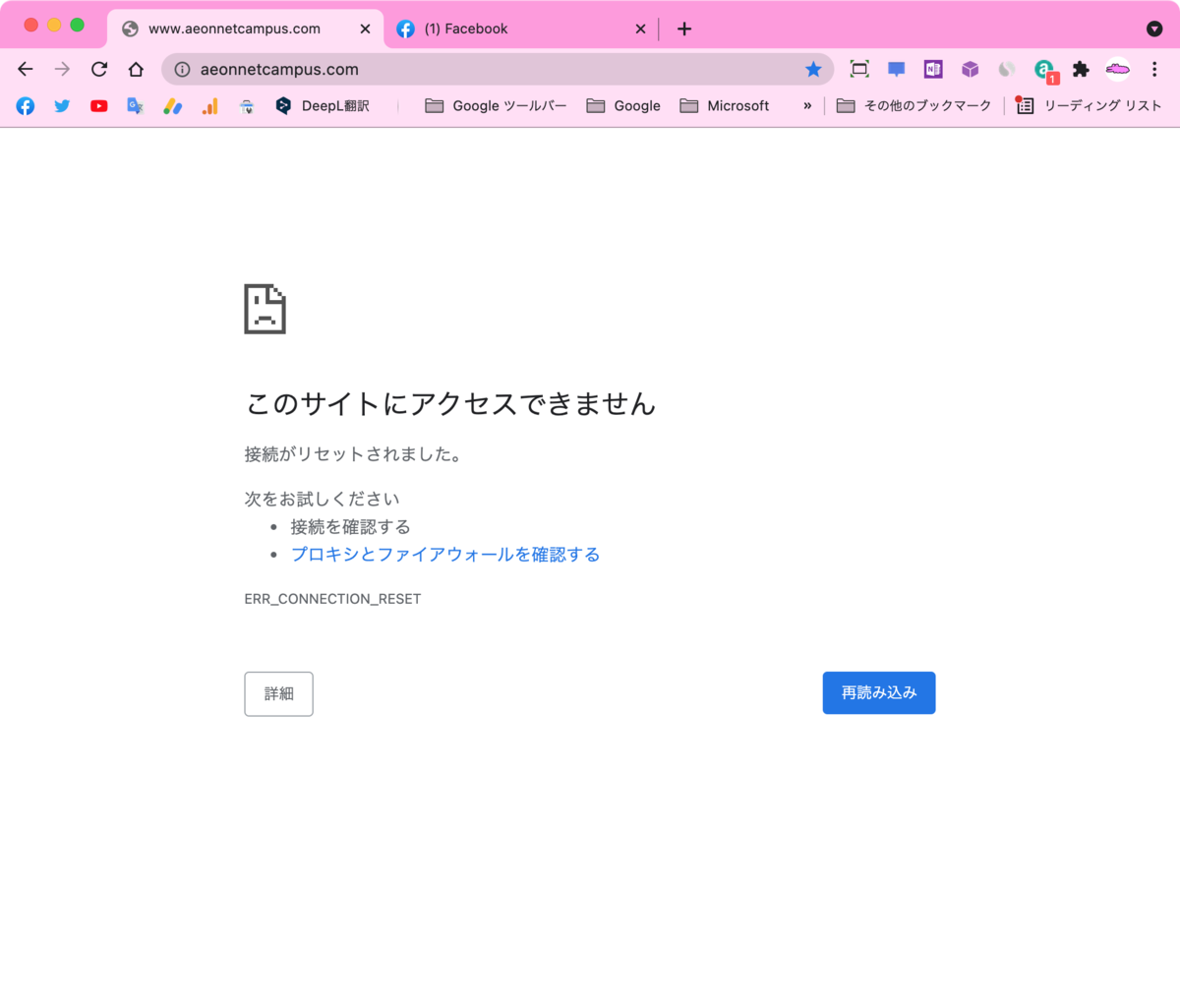Screen dimensions: 1180x1008
Task: Click inside the address bar
Action: (442, 69)
